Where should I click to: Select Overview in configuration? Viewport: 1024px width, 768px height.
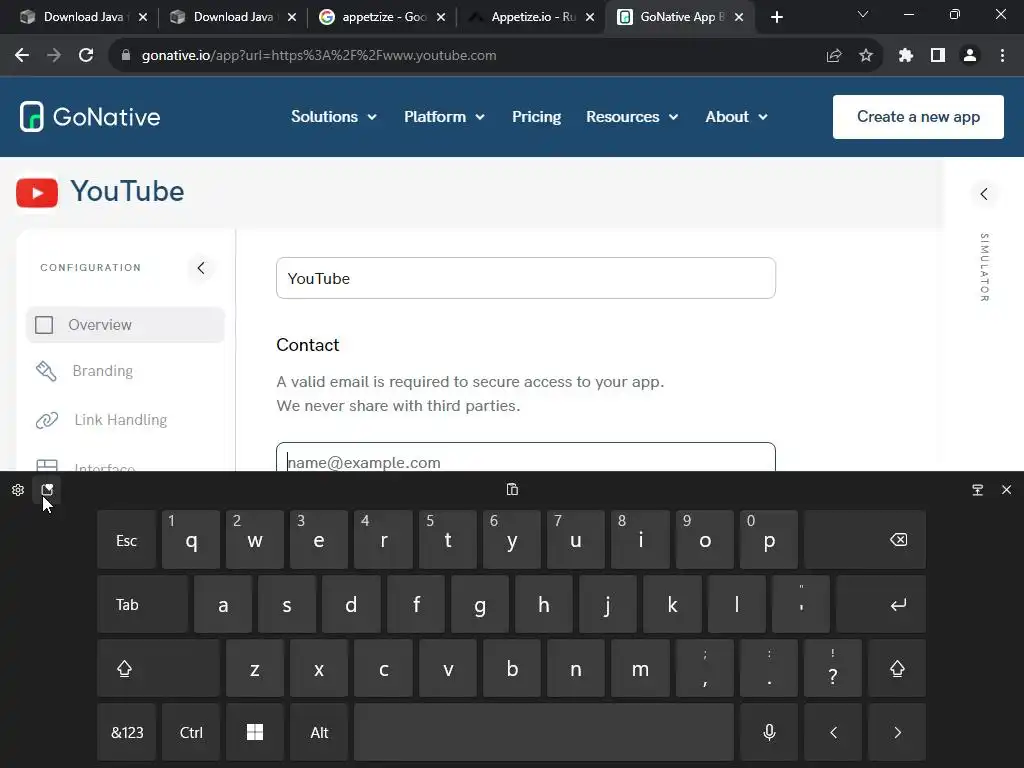(x=125, y=325)
